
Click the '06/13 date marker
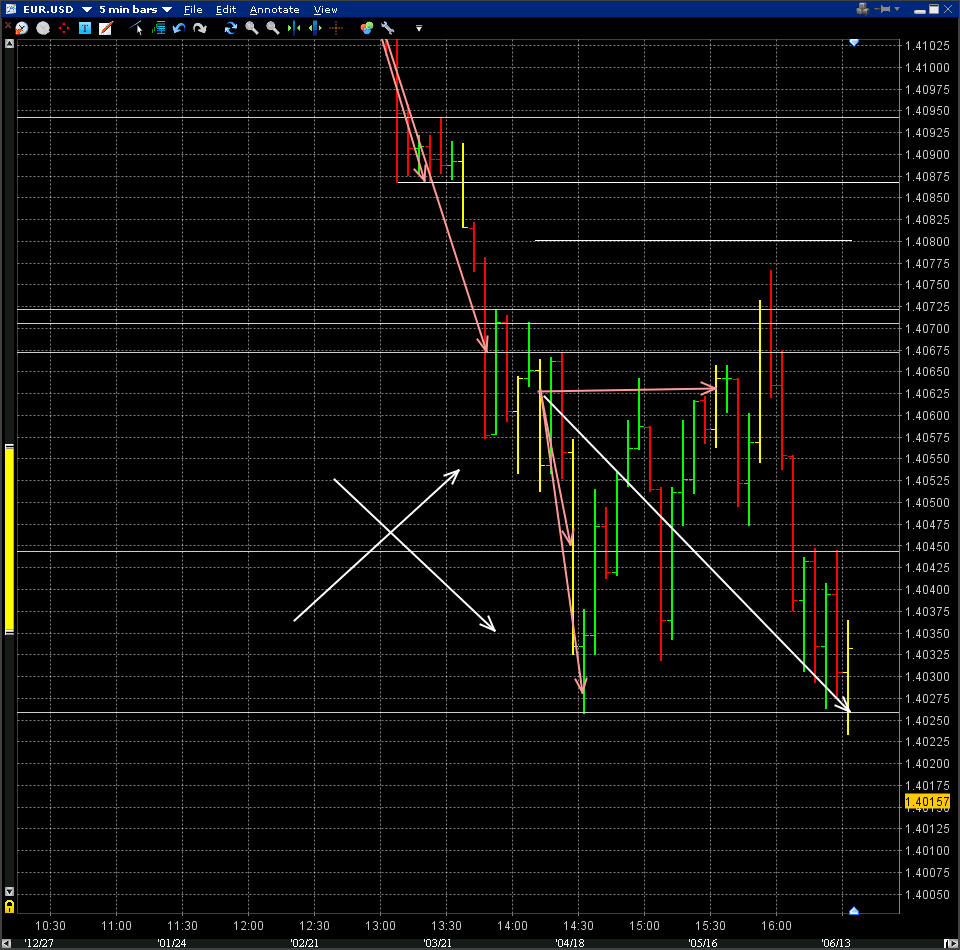[836, 943]
